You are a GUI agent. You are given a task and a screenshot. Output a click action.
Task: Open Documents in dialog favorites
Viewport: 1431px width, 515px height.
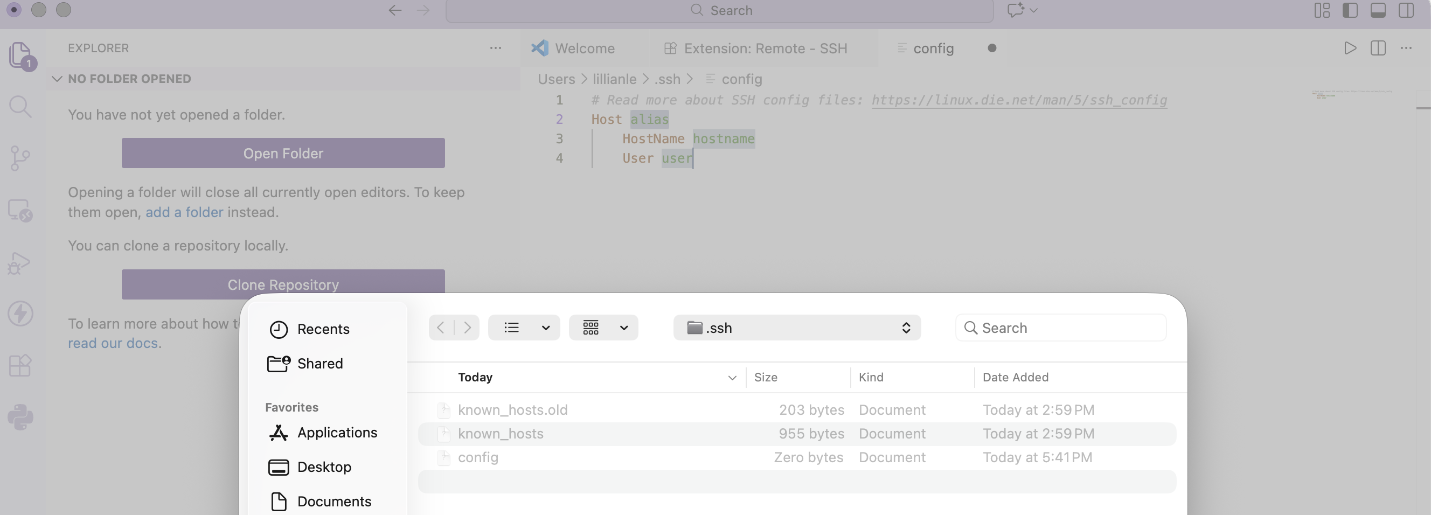pyautogui.click(x=334, y=501)
